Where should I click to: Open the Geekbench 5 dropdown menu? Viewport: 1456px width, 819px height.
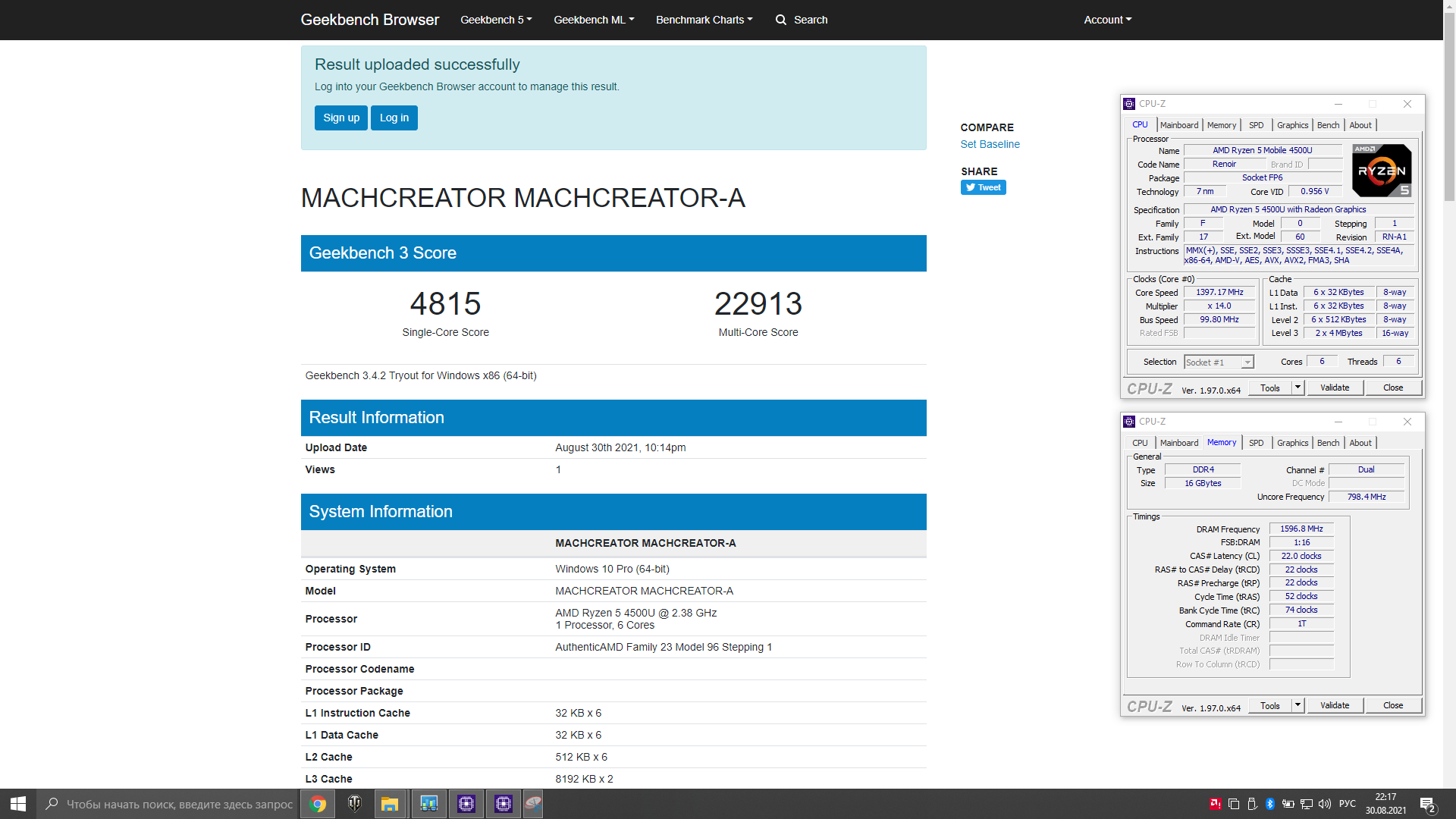[496, 20]
